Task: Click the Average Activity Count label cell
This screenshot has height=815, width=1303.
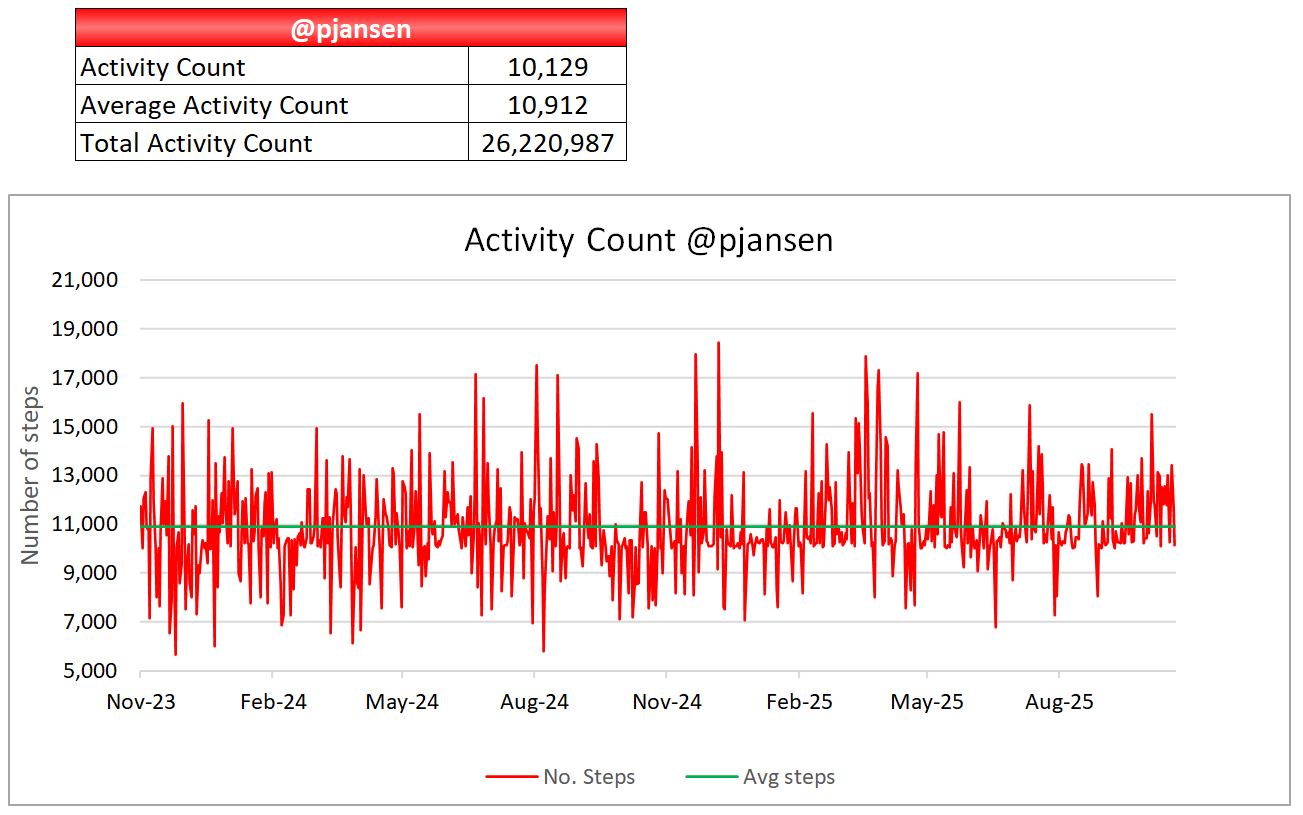Action: pyautogui.click(x=271, y=105)
